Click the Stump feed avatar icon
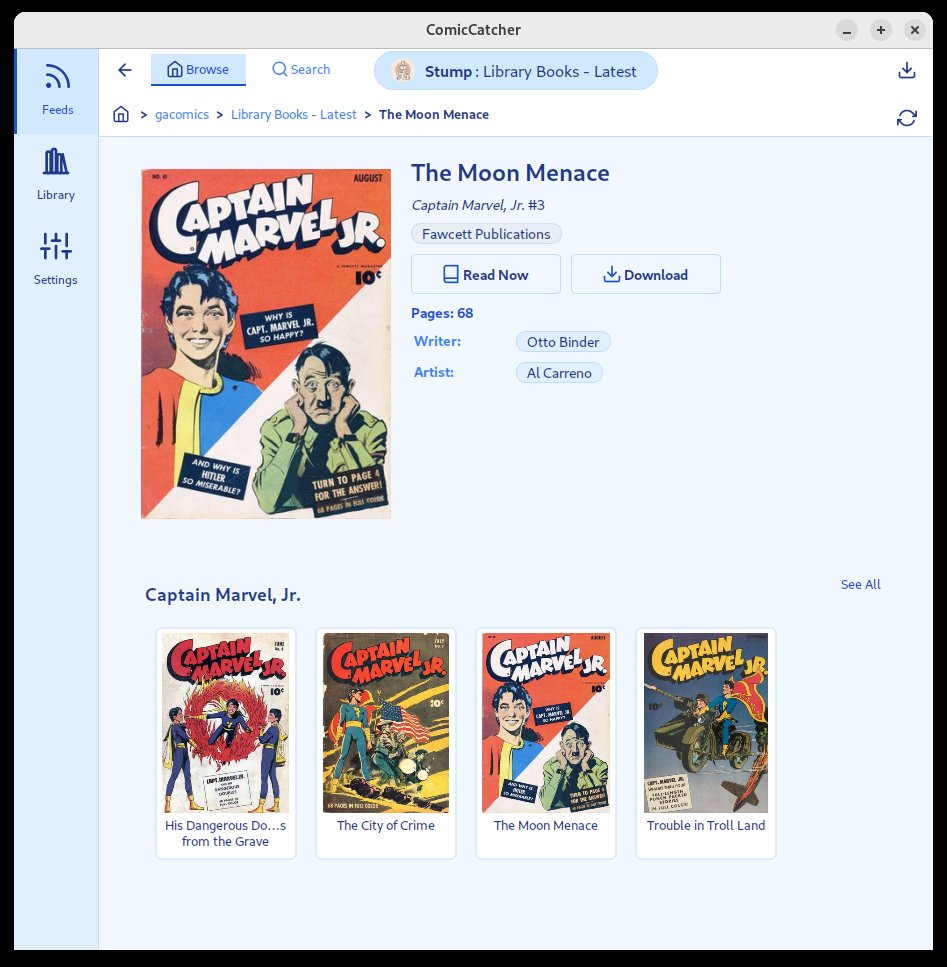947x967 pixels. 403,71
